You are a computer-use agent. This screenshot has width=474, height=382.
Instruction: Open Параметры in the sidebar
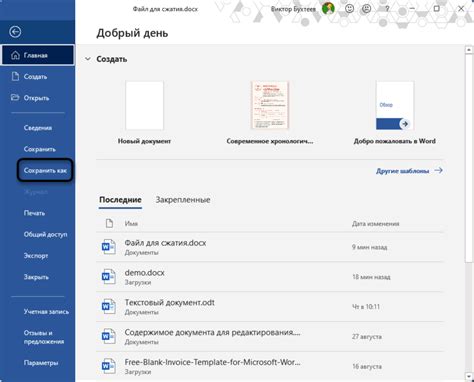(x=41, y=363)
